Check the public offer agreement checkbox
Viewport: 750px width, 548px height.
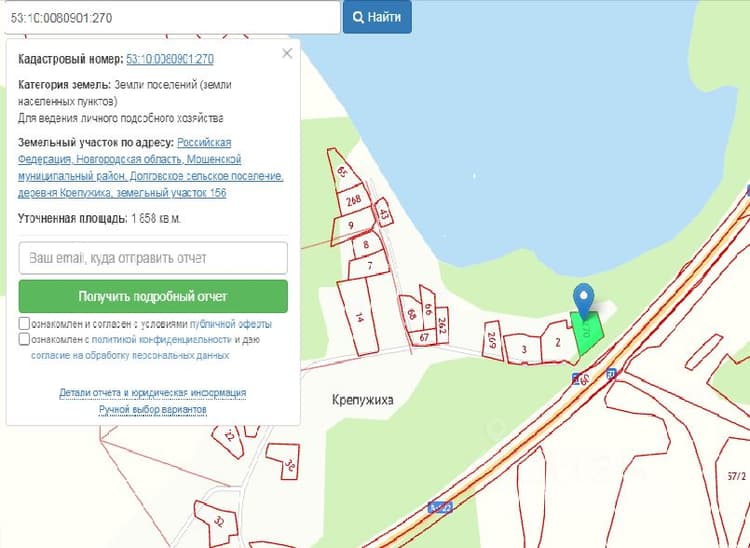click(x=24, y=323)
